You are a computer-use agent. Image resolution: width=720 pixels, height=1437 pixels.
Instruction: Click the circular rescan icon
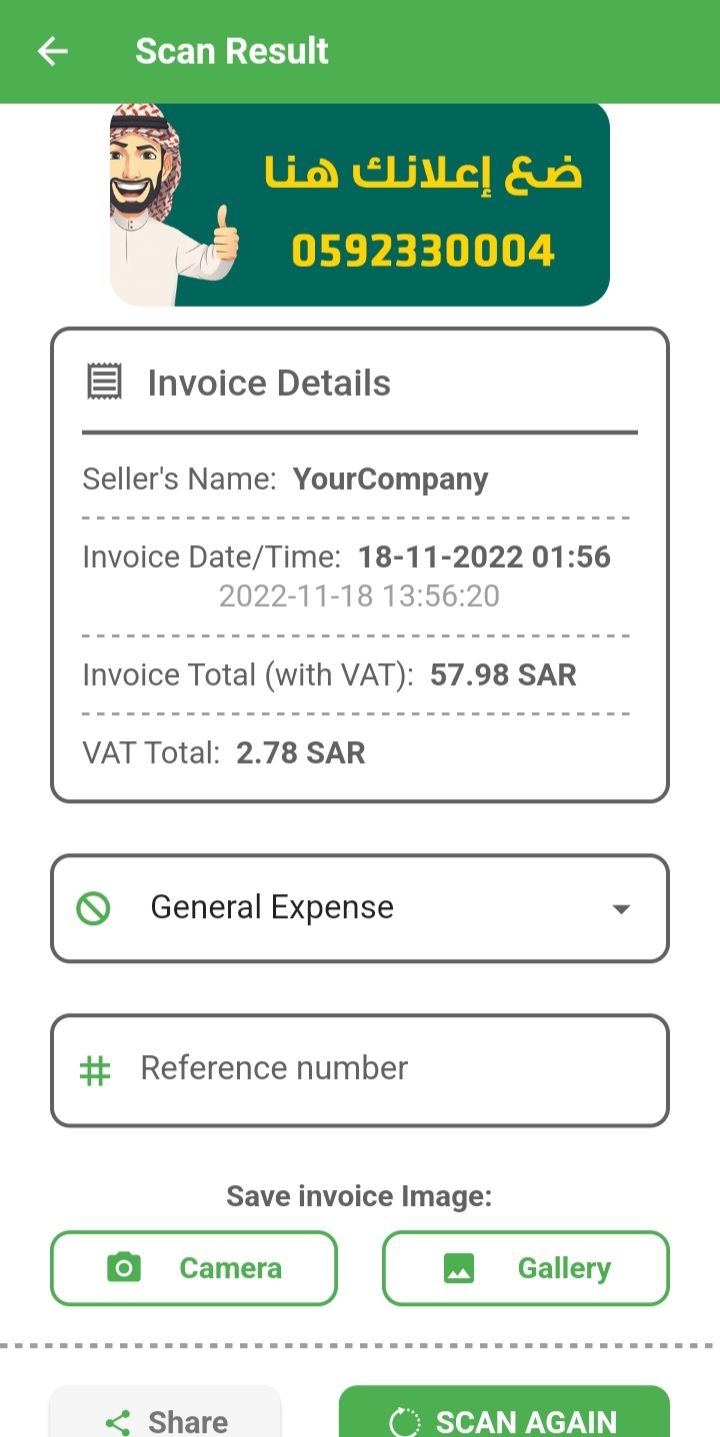click(404, 1421)
